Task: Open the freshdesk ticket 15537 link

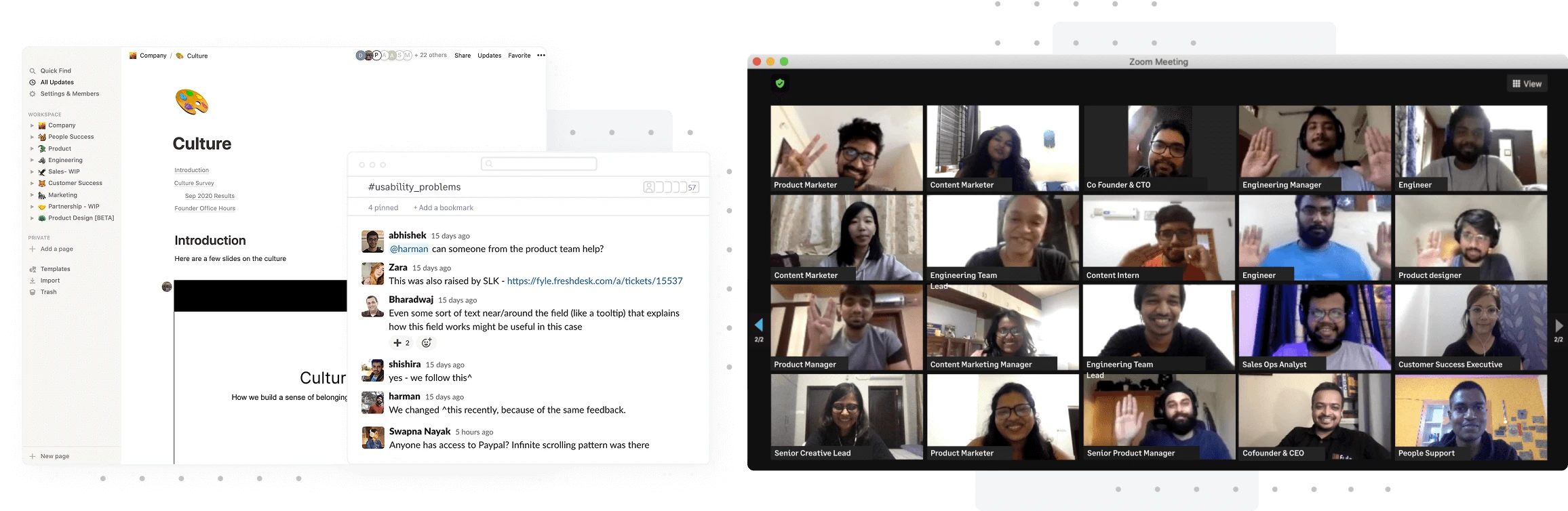Action: click(594, 281)
